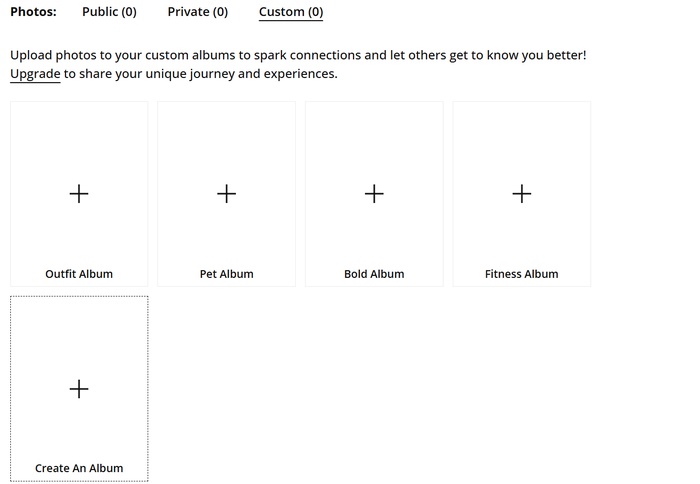
Task: Open the Bold Album card
Action: 374,194
